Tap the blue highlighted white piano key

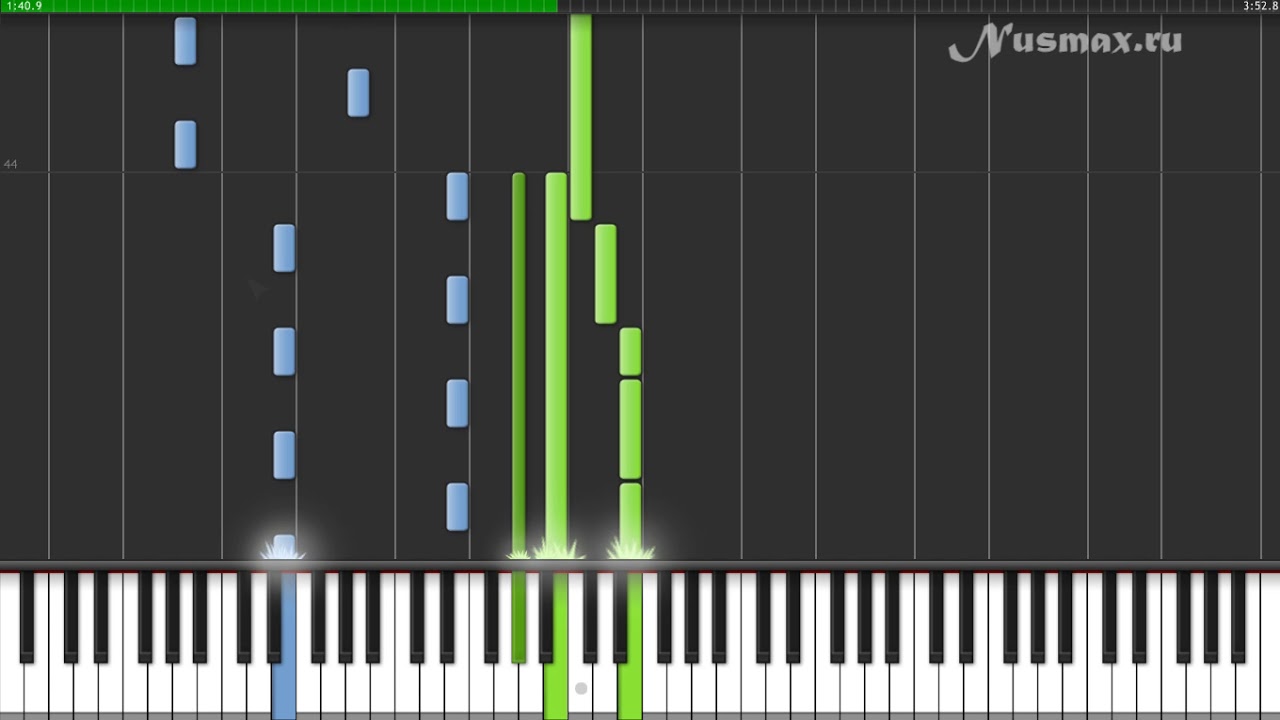(284, 690)
